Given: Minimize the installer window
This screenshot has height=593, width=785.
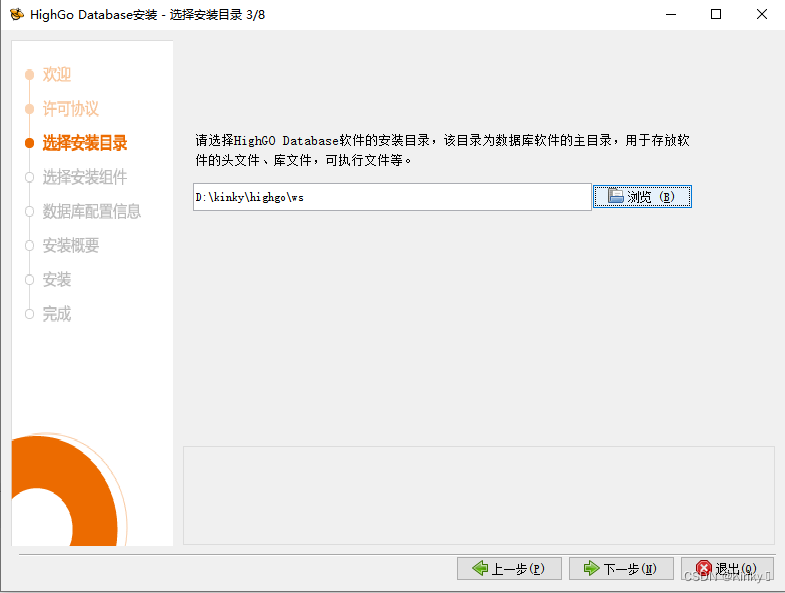Looking at the screenshot, I should pos(671,15).
